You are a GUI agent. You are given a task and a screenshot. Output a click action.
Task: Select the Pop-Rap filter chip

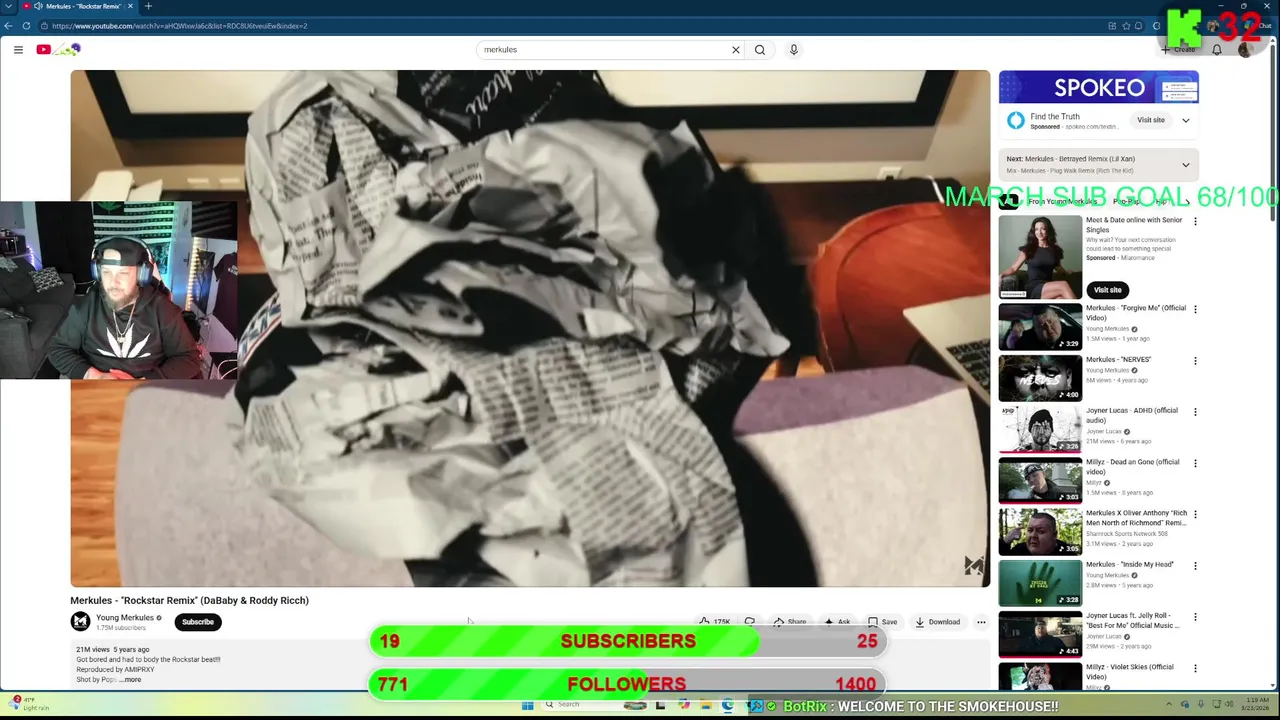point(1128,202)
